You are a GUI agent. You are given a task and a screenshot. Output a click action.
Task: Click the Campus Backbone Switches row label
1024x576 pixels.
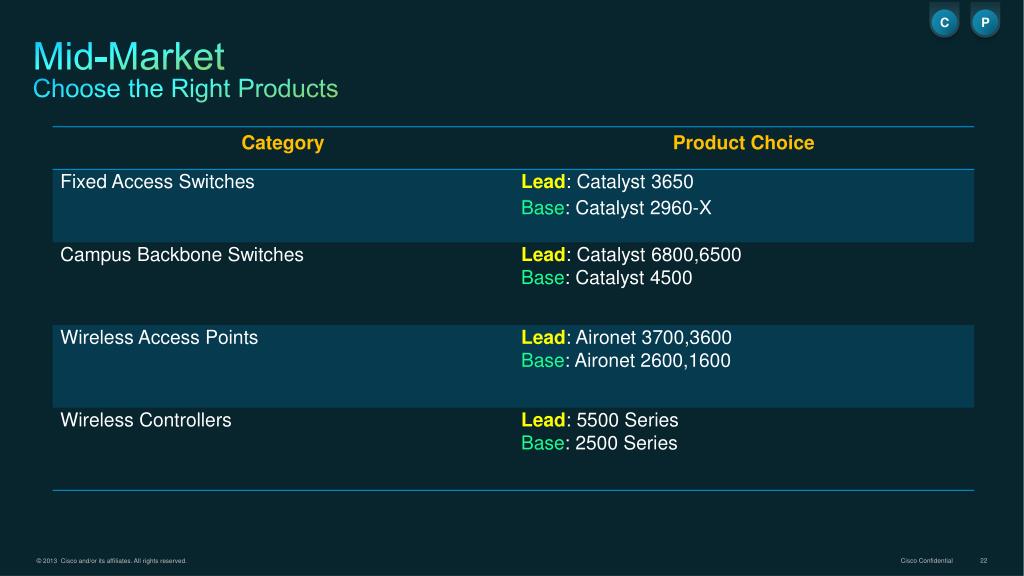pos(182,255)
